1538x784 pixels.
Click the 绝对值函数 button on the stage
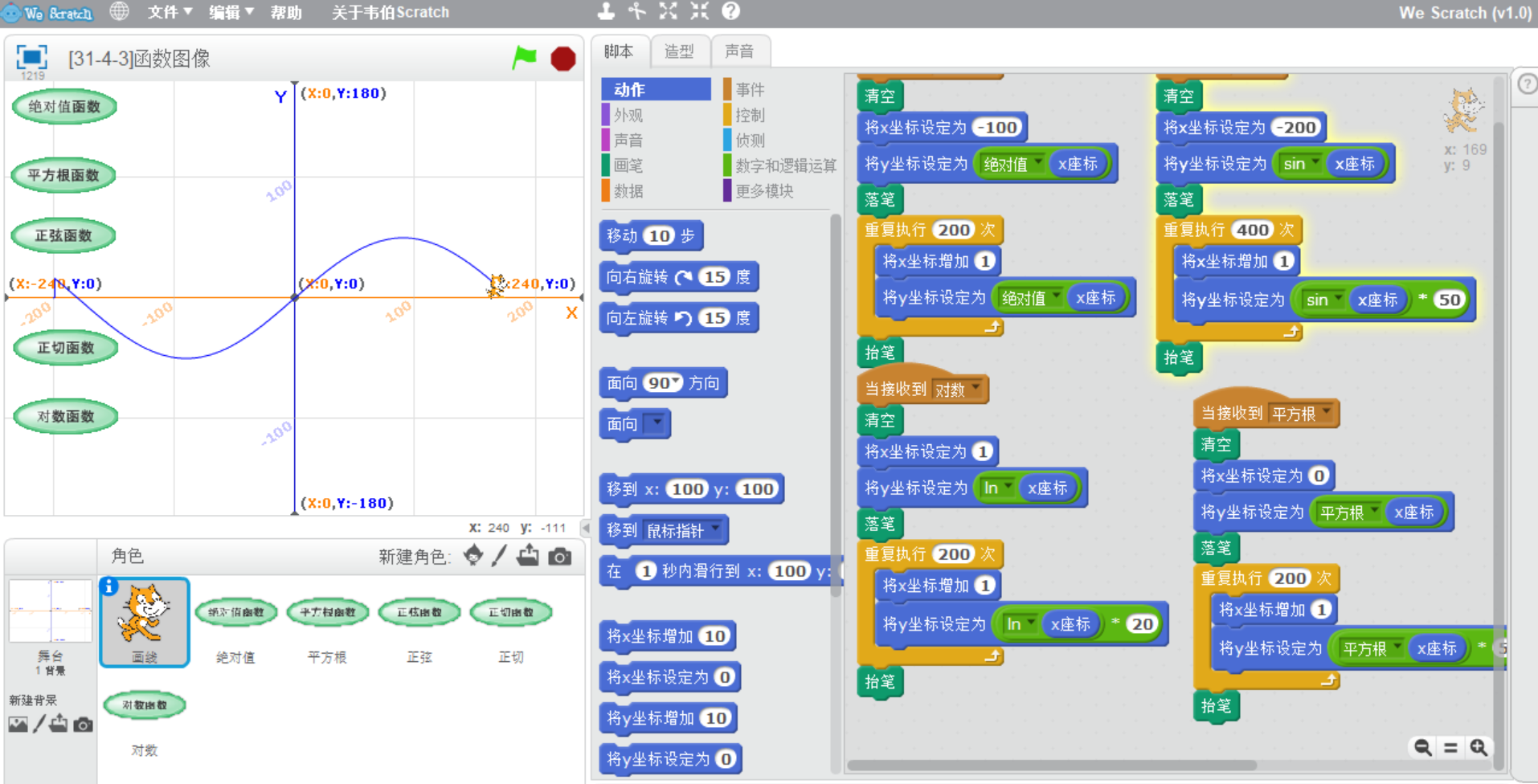click(64, 107)
